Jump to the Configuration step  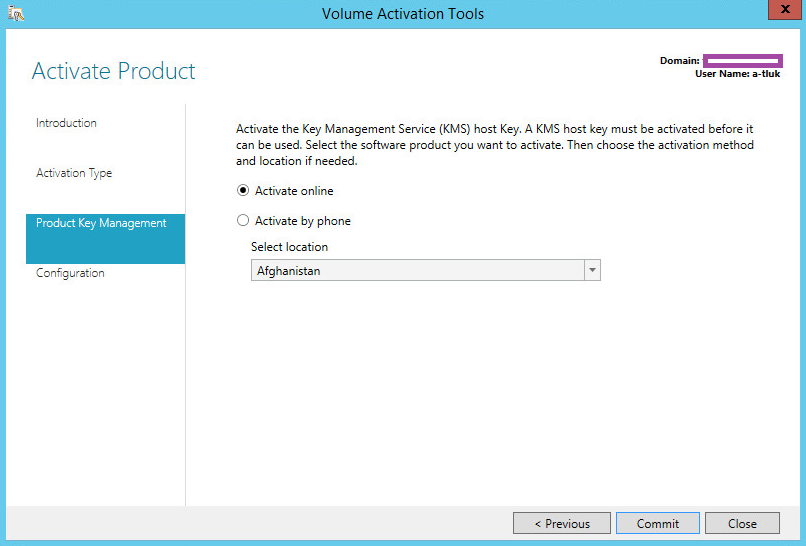(x=70, y=273)
